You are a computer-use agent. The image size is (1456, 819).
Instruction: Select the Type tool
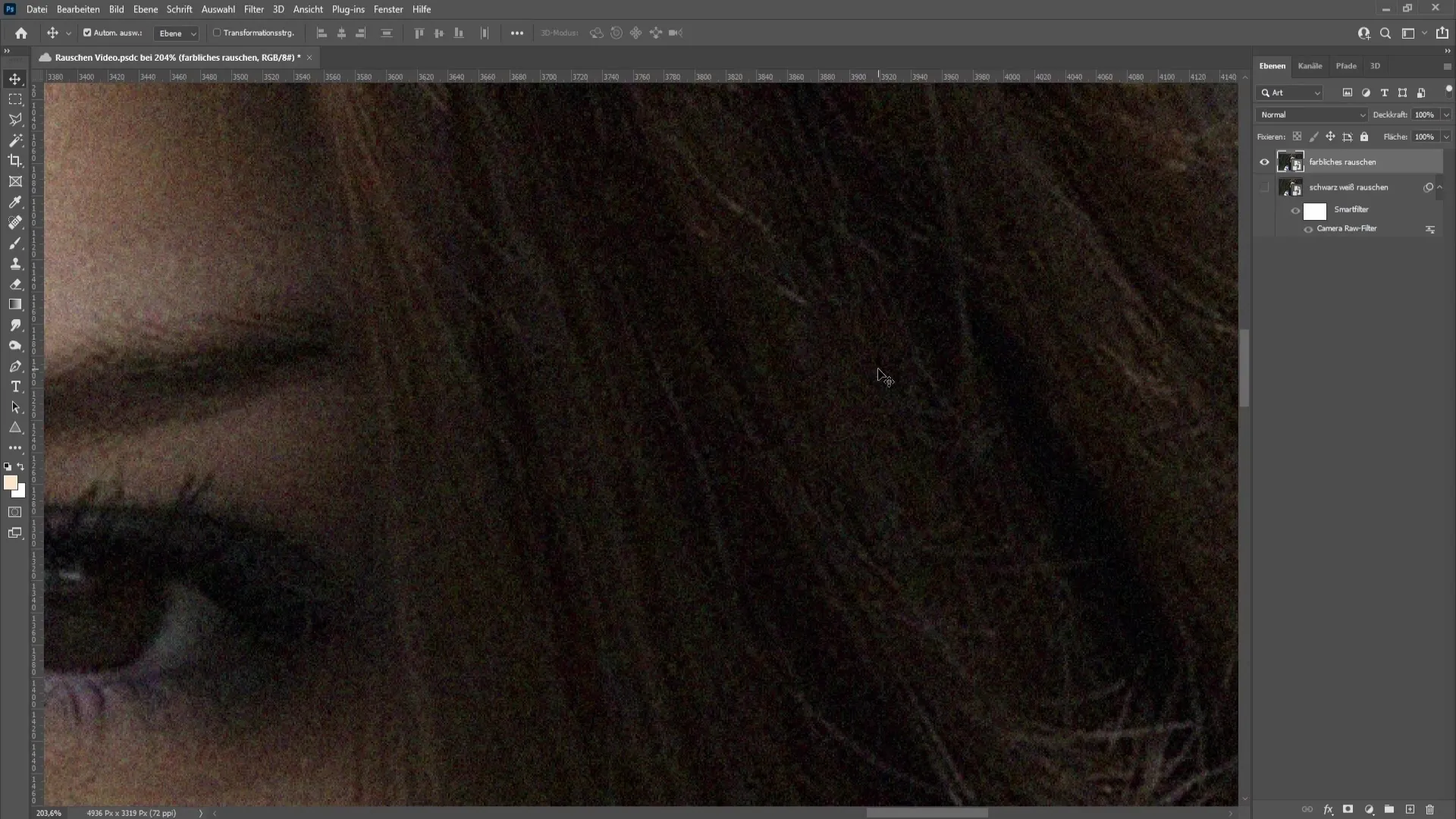15,387
